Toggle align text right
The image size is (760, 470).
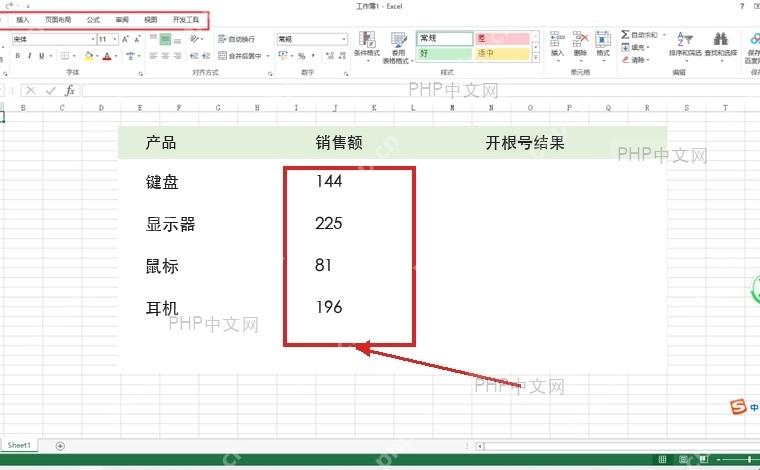pyautogui.click(x=177, y=56)
